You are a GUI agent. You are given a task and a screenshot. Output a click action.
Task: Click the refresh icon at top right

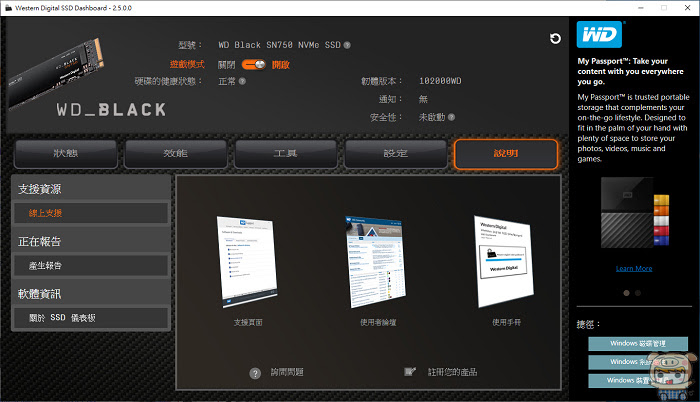point(555,39)
